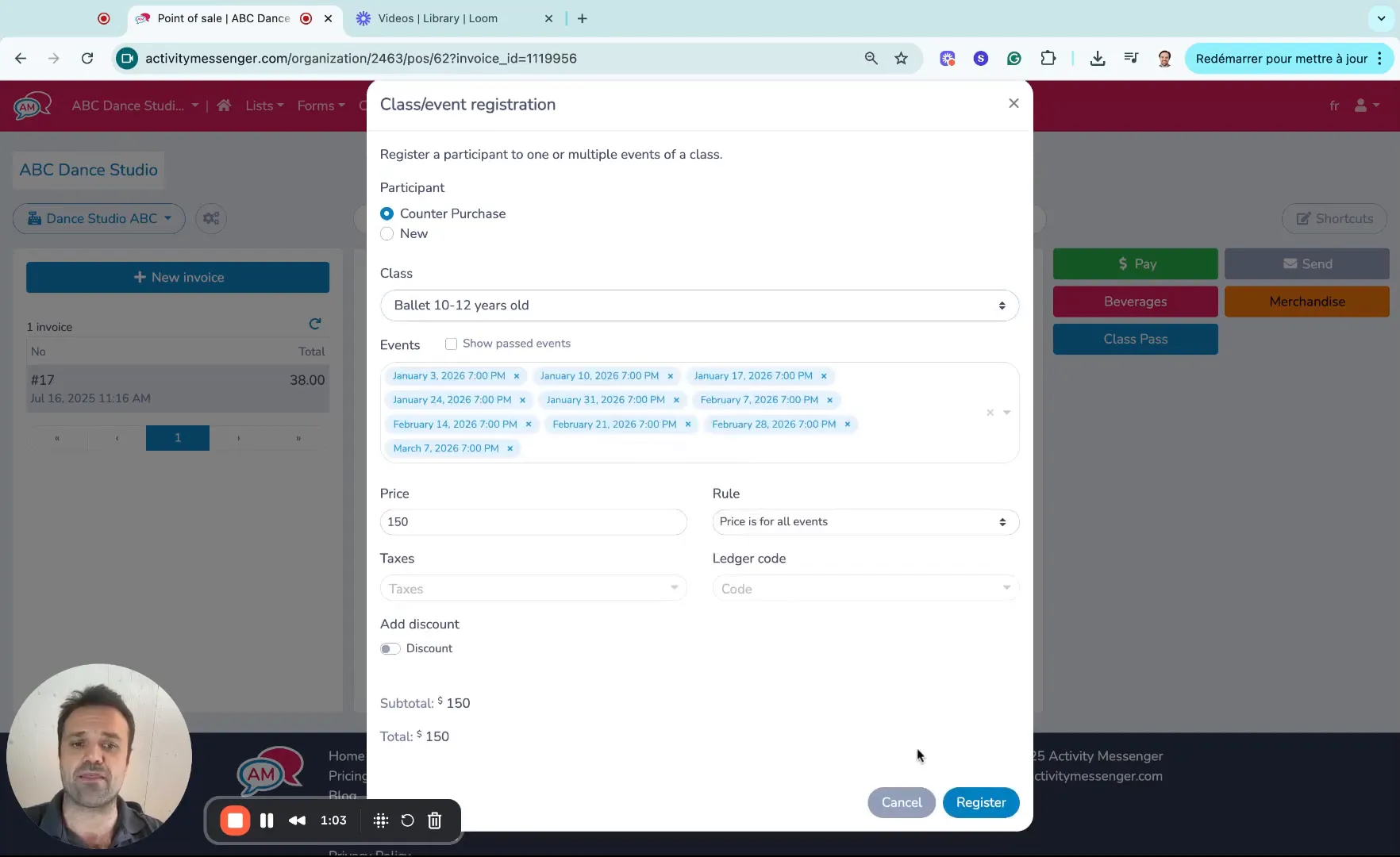Open the Class dropdown Ballet 10-12 years old
The width and height of the screenshot is (1400, 857).
698,306
